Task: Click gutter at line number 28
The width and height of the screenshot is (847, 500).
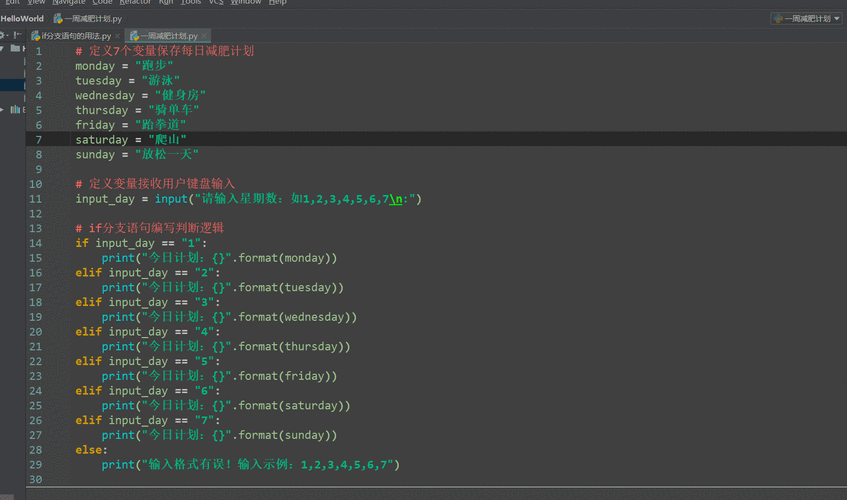Action: (36, 450)
